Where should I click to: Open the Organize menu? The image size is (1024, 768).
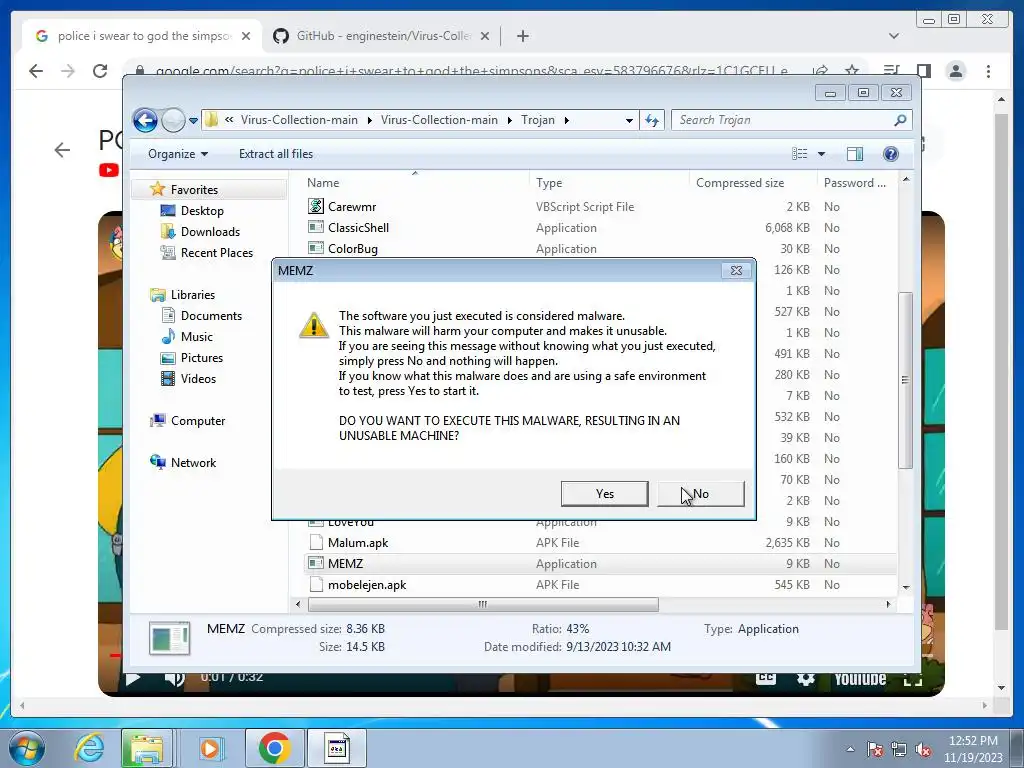[178, 154]
